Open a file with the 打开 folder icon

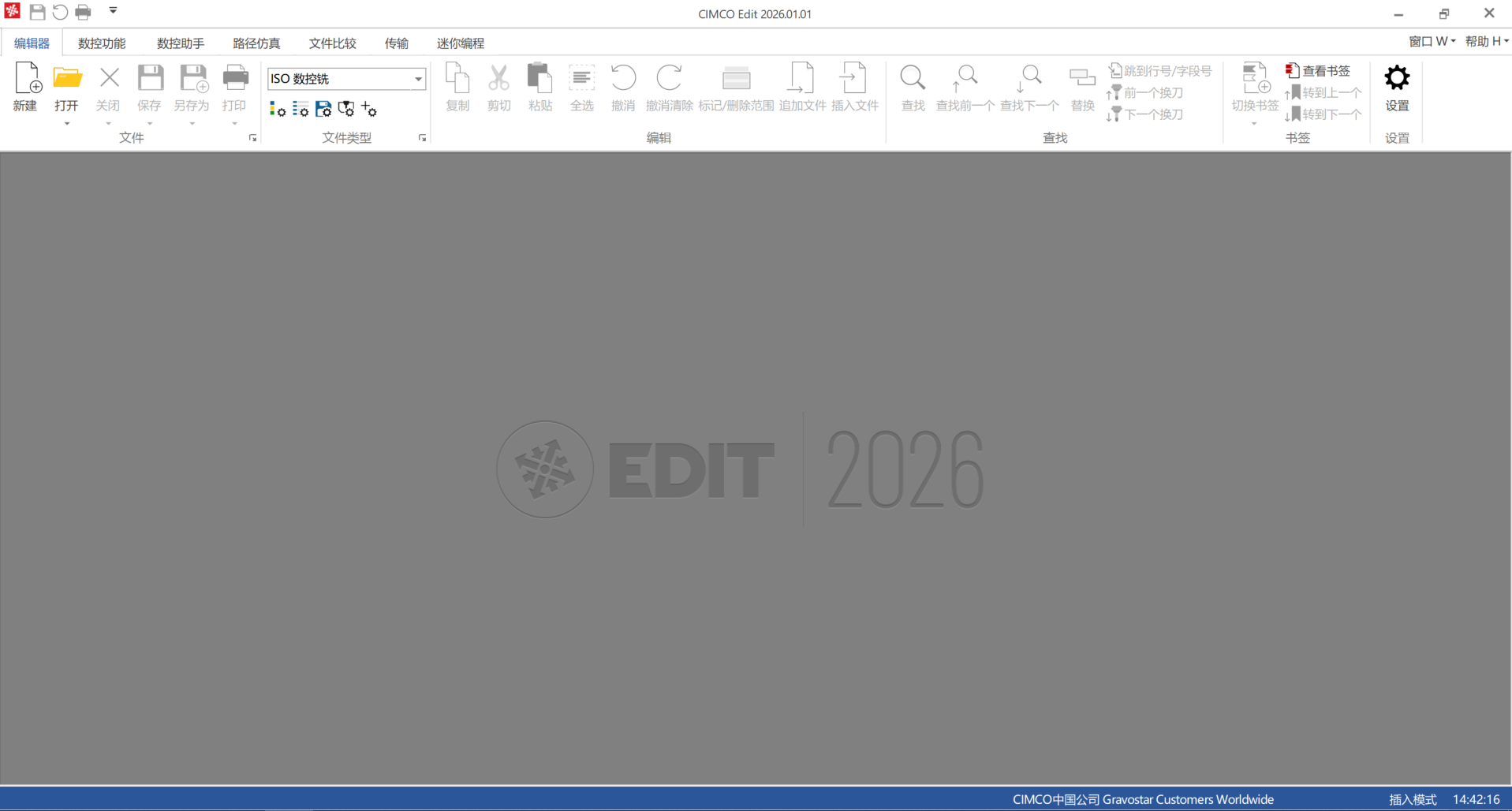click(x=67, y=79)
